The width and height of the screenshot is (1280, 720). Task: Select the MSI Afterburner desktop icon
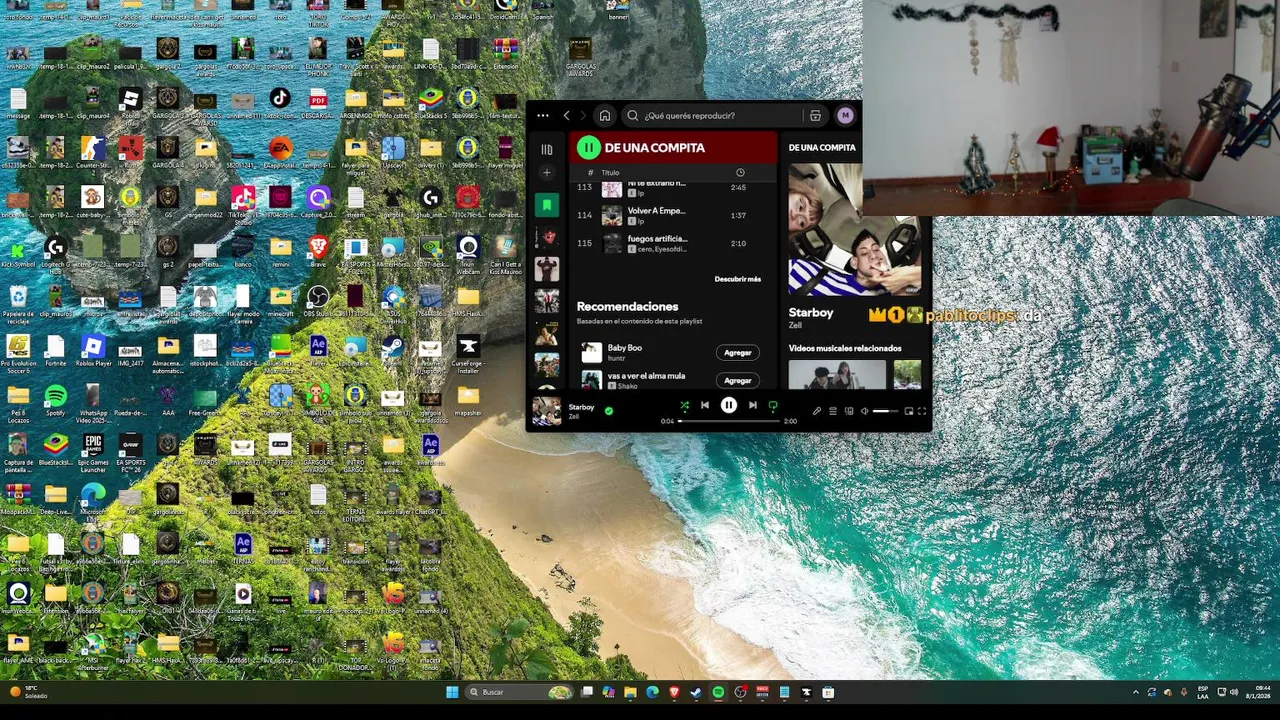pos(93,650)
